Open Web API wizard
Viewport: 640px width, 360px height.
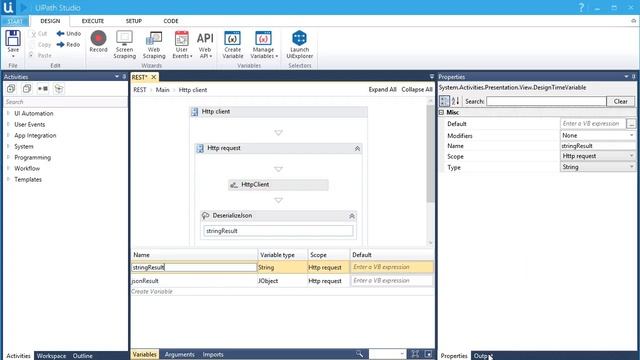[x=205, y=44]
